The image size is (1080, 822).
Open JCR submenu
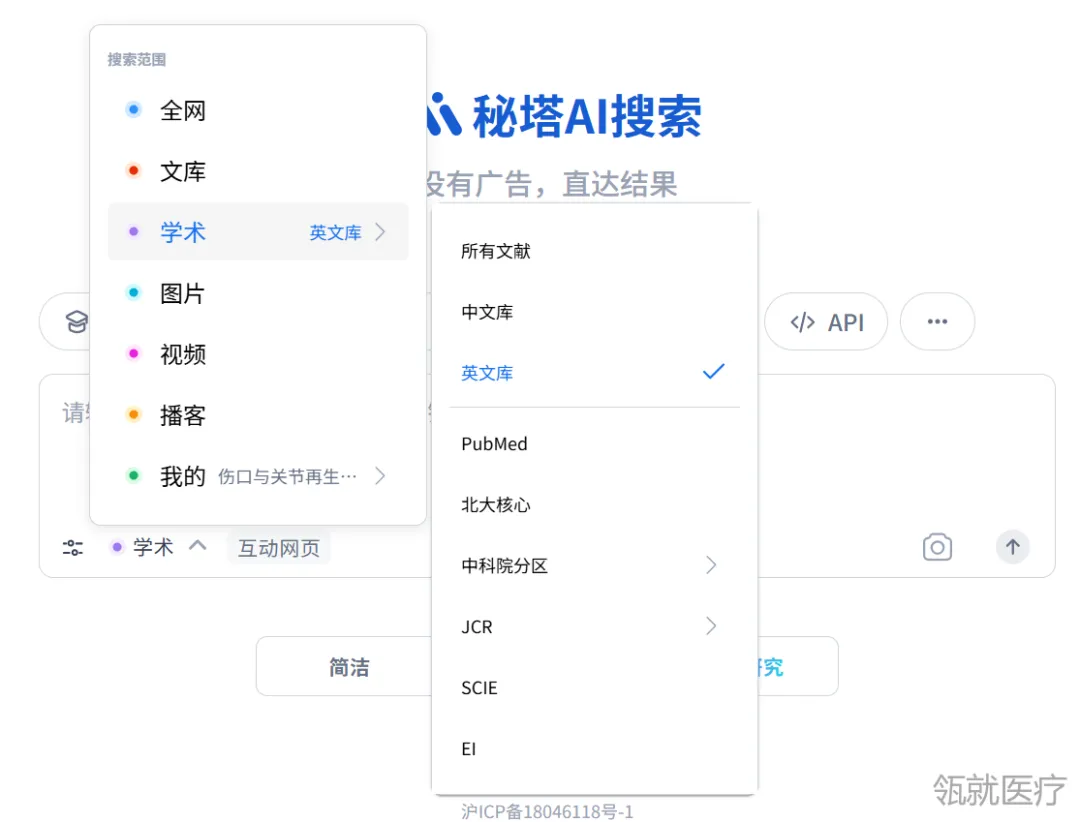(594, 626)
